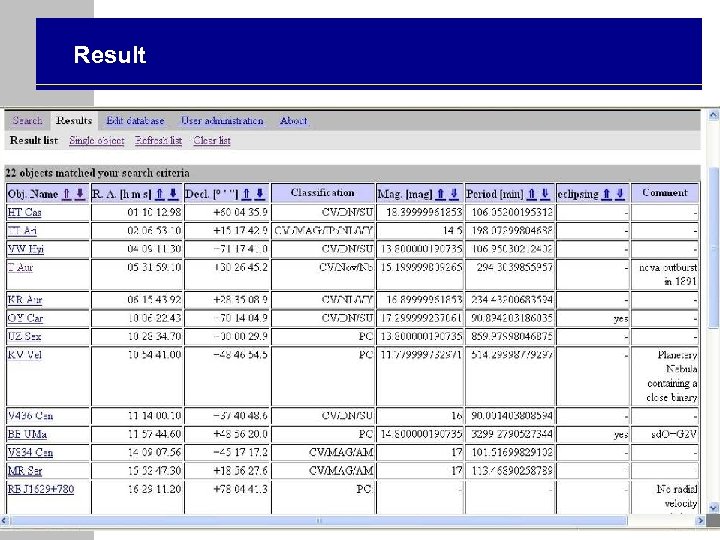The width and height of the screenshot is (720, 540).
Task: Select magnitude 16 of V436 Cen
Action: (456, 416)
